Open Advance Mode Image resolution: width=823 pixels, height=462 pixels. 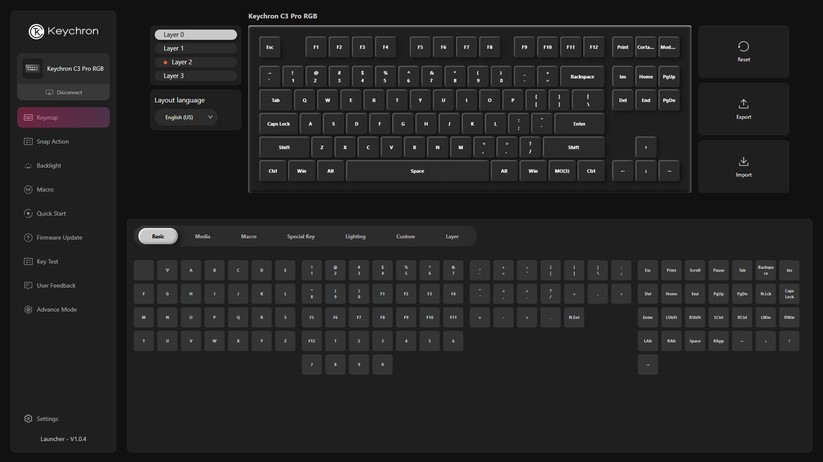pyautogui.click(x=56, y=310)
